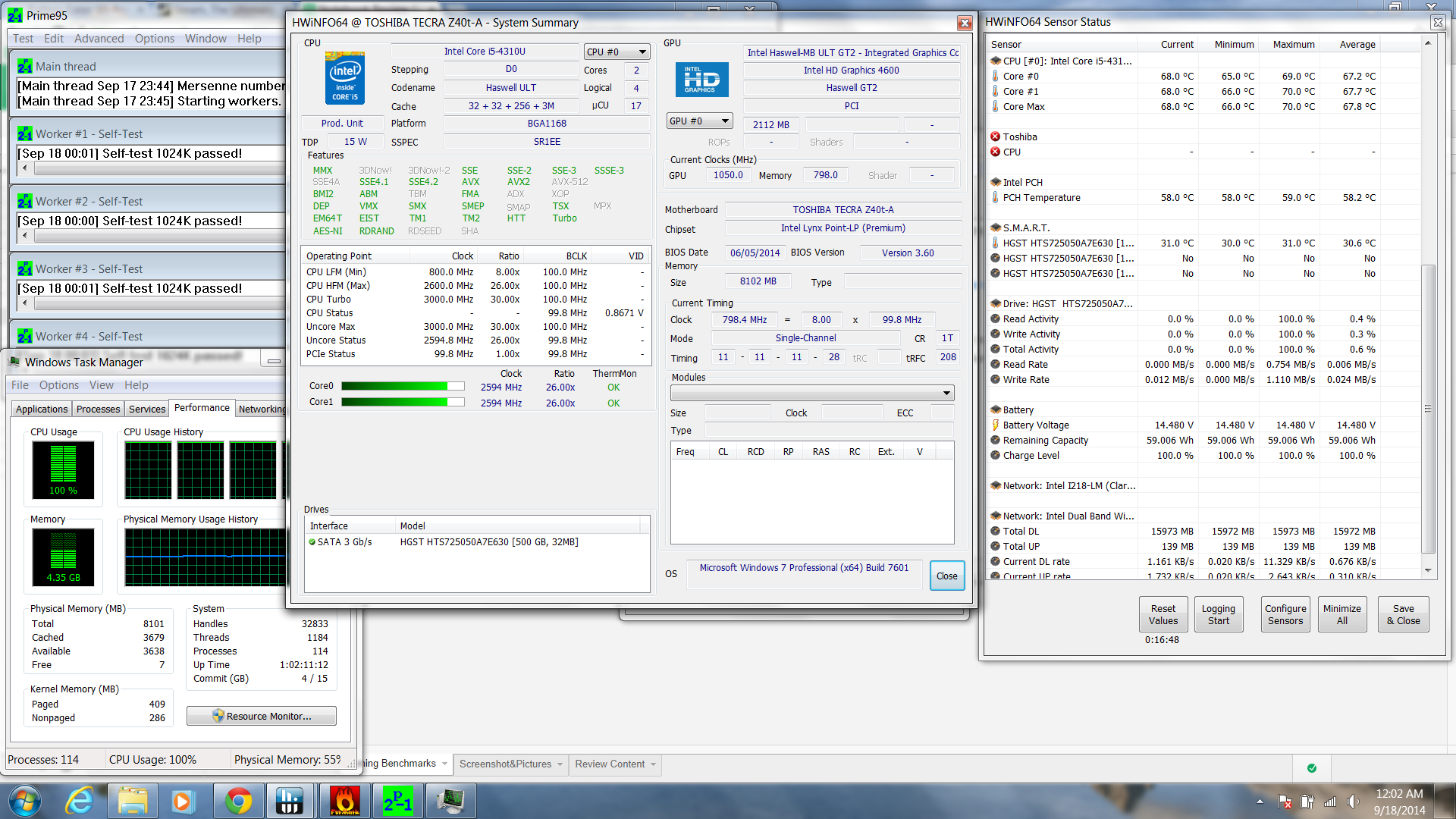Switch to HWiNFO64 taskbar icon
Viewport: 1456px width, 819px height.
pos(290,801)
